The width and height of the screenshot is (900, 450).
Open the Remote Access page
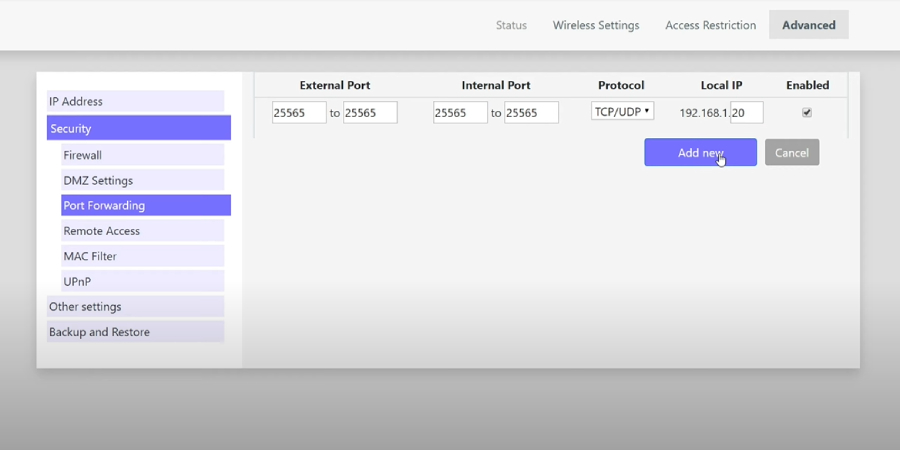pyautogui.click(x=142, y=231)
